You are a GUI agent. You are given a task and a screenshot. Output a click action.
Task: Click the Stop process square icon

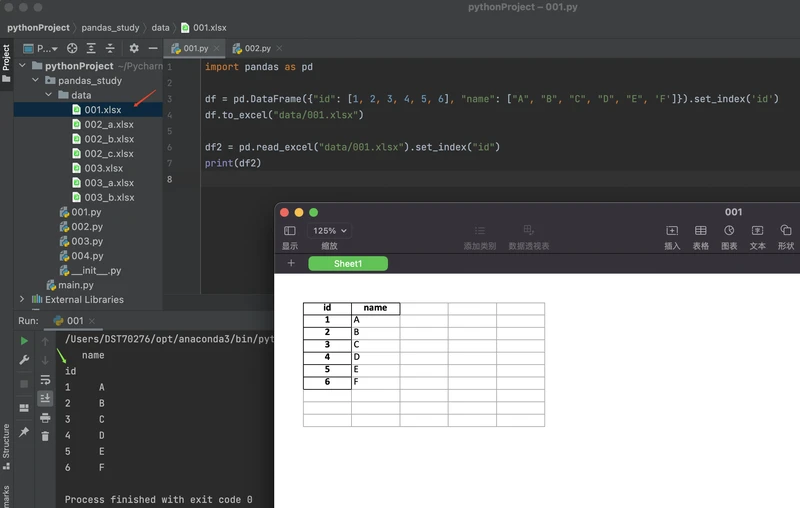click(x=24, y=384)
